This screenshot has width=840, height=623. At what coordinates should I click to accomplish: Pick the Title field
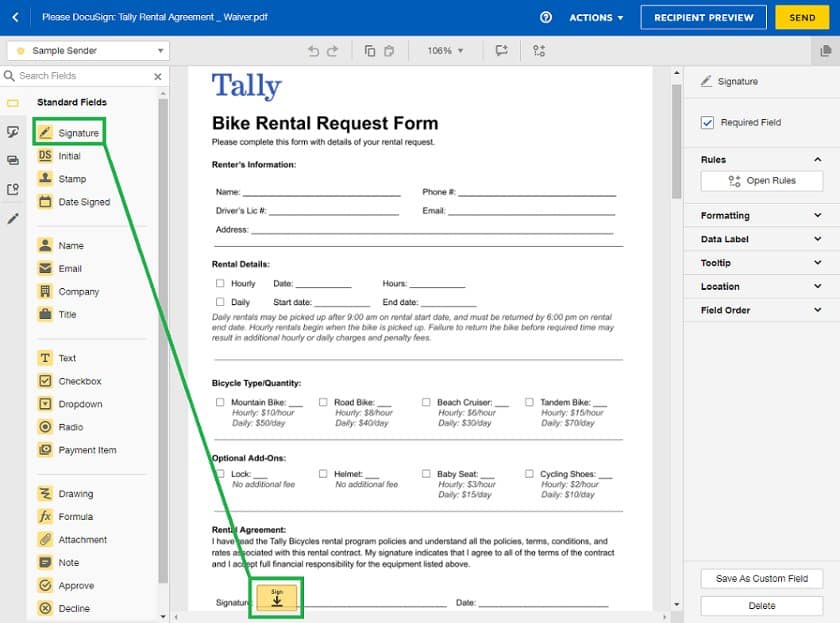coord(57,314)
